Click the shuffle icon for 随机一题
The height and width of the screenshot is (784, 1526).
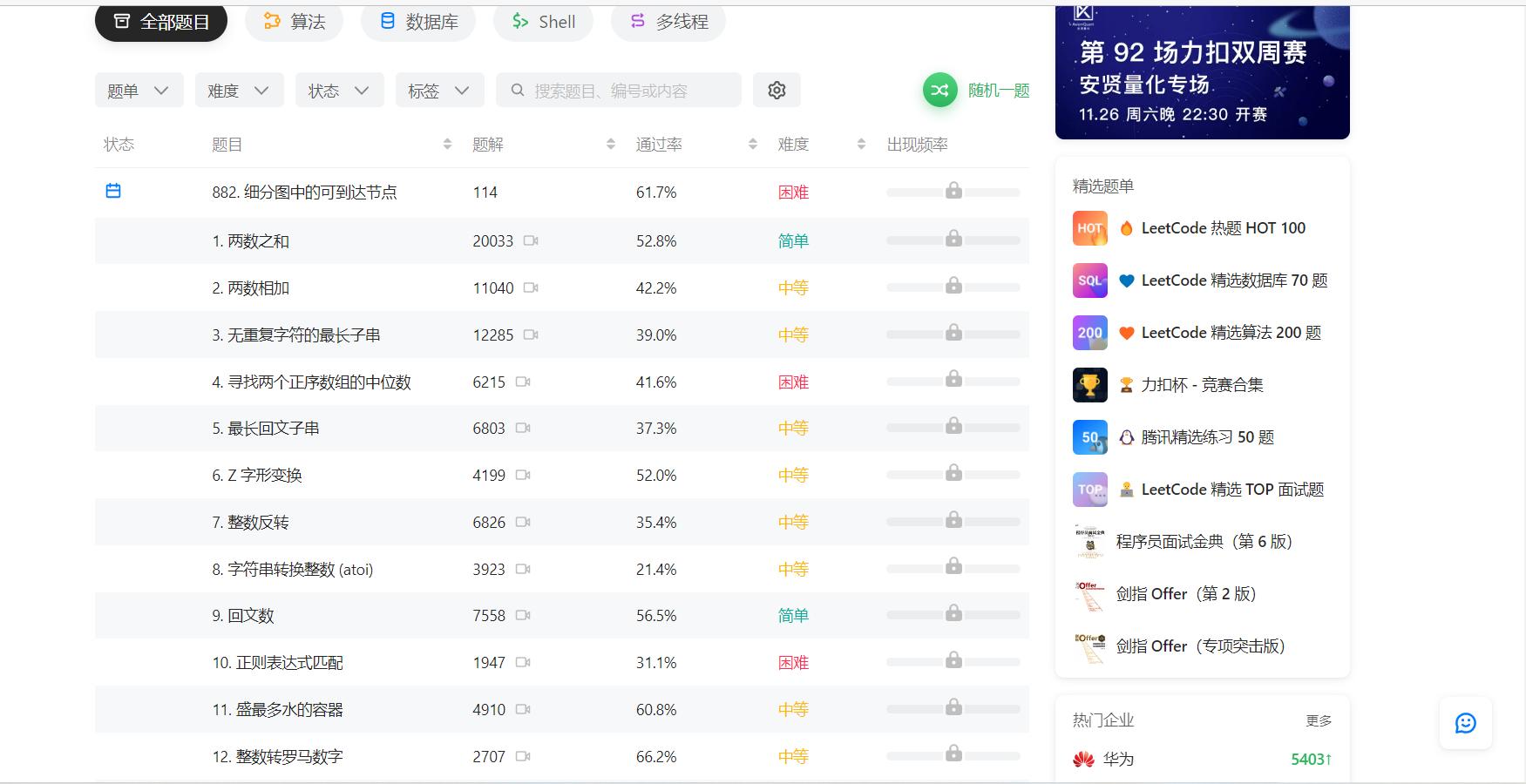pos(939,90)
